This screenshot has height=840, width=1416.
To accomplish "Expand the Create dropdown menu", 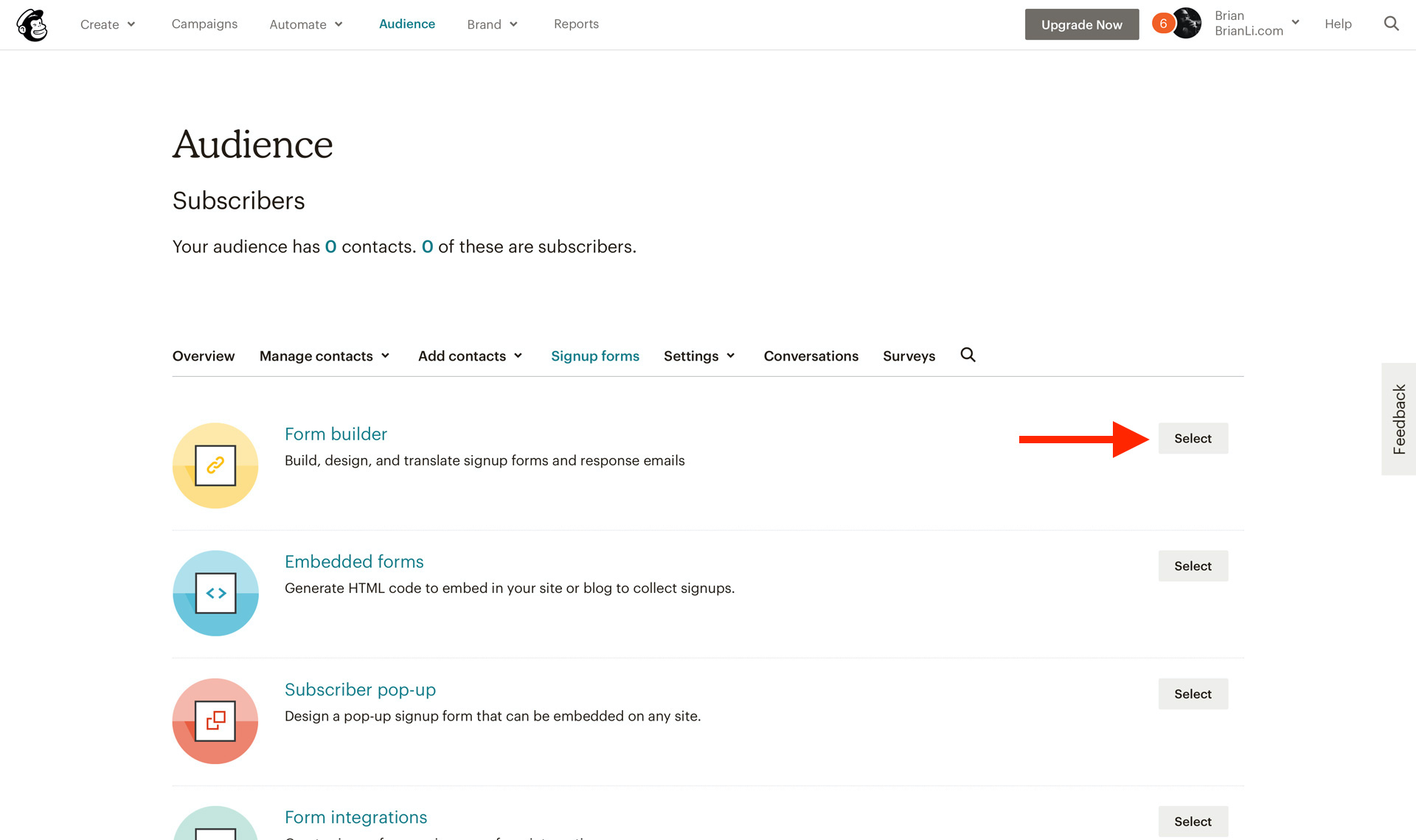I will tap(109, 24).
